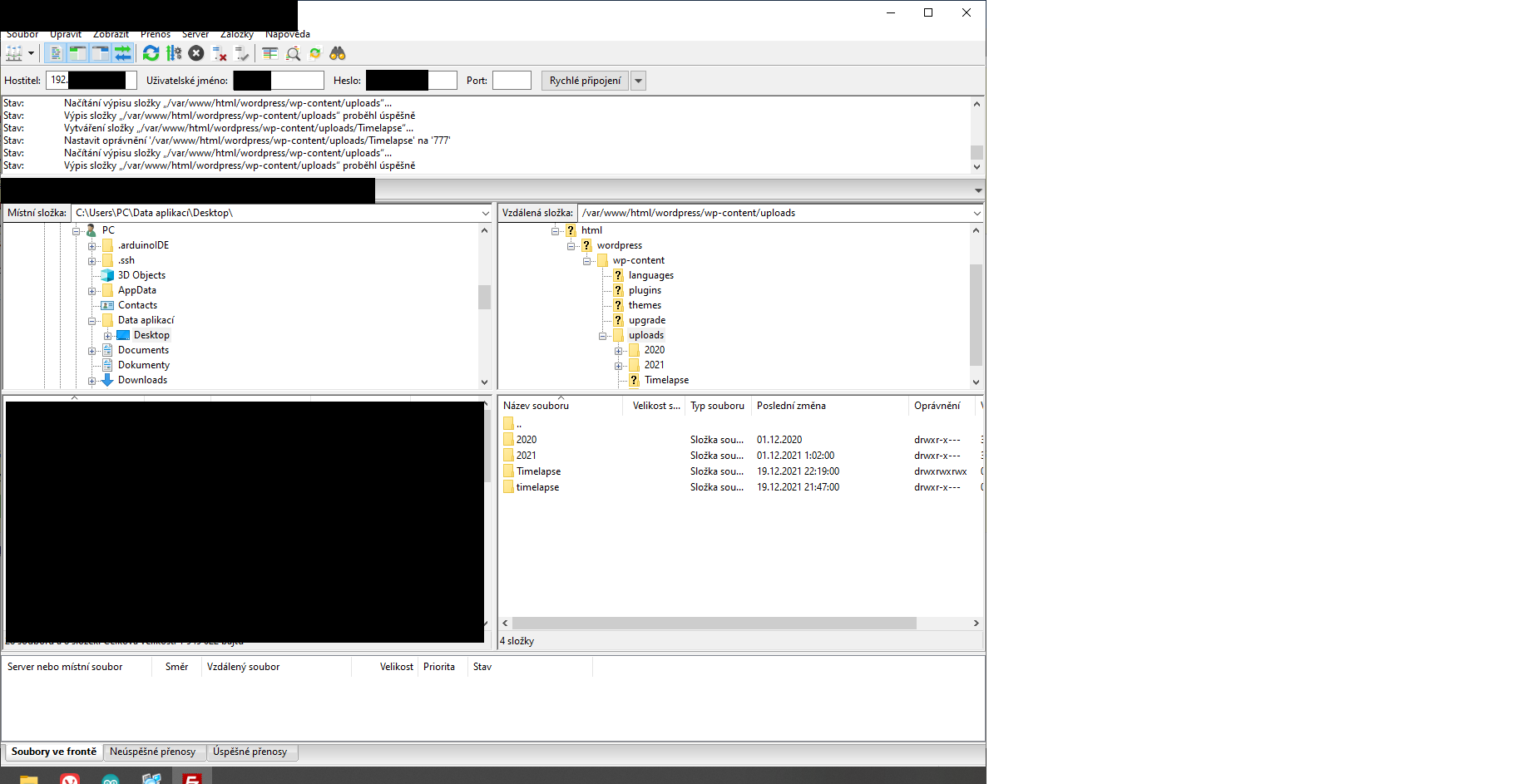Sort by the Poslední změna column
Viewport: 1523px width, 784px height.
[830, 406]
